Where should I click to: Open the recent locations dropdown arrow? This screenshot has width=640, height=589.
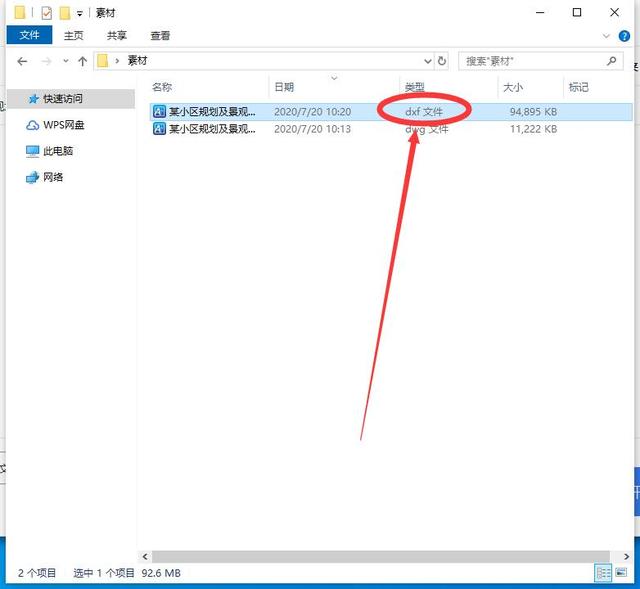(65, 61)
